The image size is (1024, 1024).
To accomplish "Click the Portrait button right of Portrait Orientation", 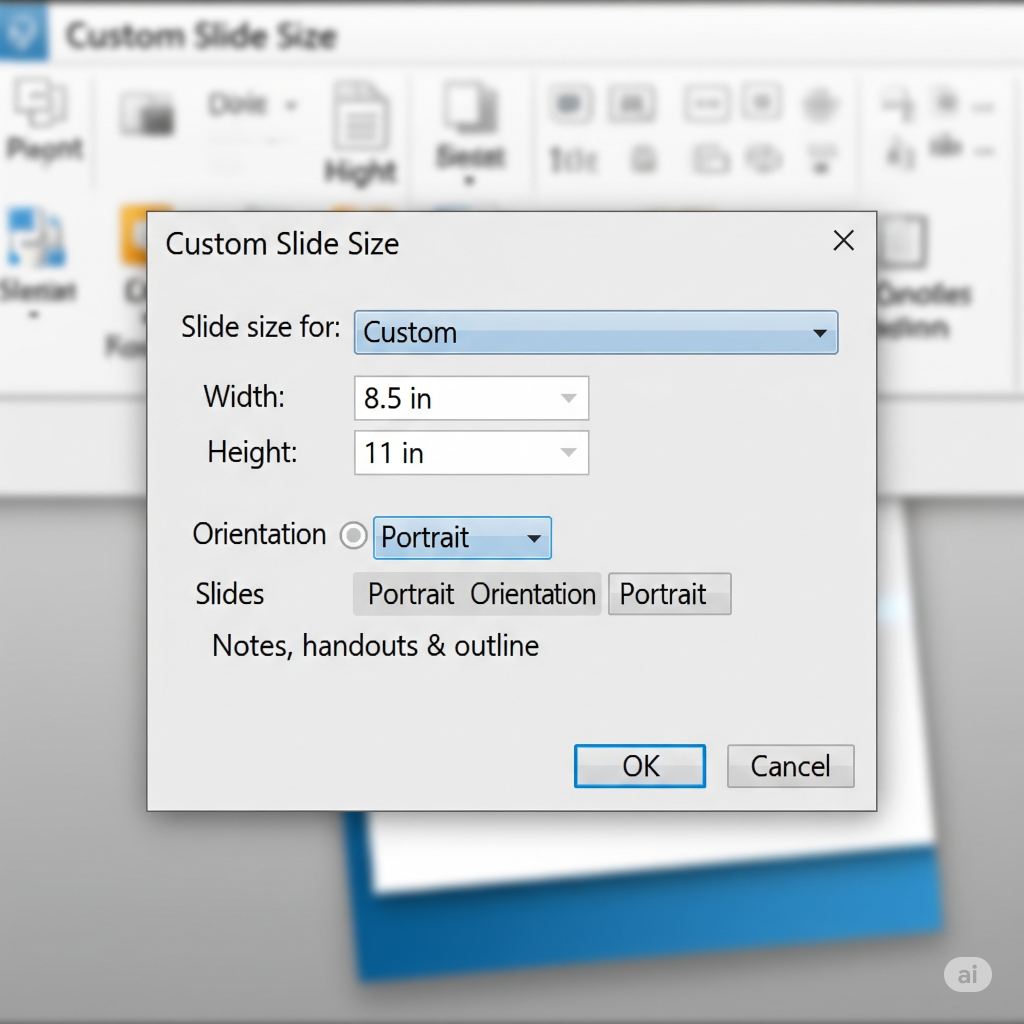I will point(669,594).
